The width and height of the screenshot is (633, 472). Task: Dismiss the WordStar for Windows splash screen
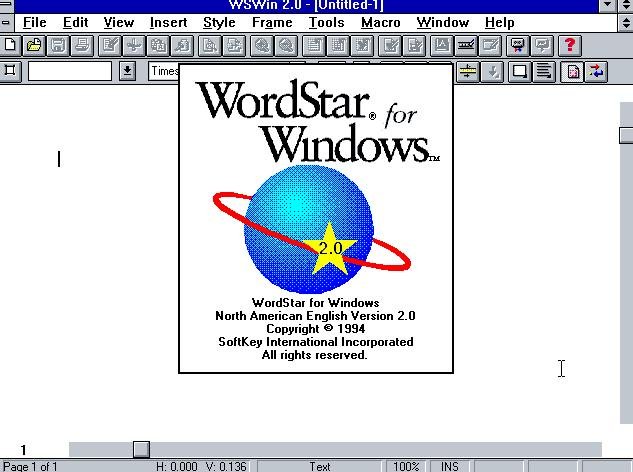point(316,218)
